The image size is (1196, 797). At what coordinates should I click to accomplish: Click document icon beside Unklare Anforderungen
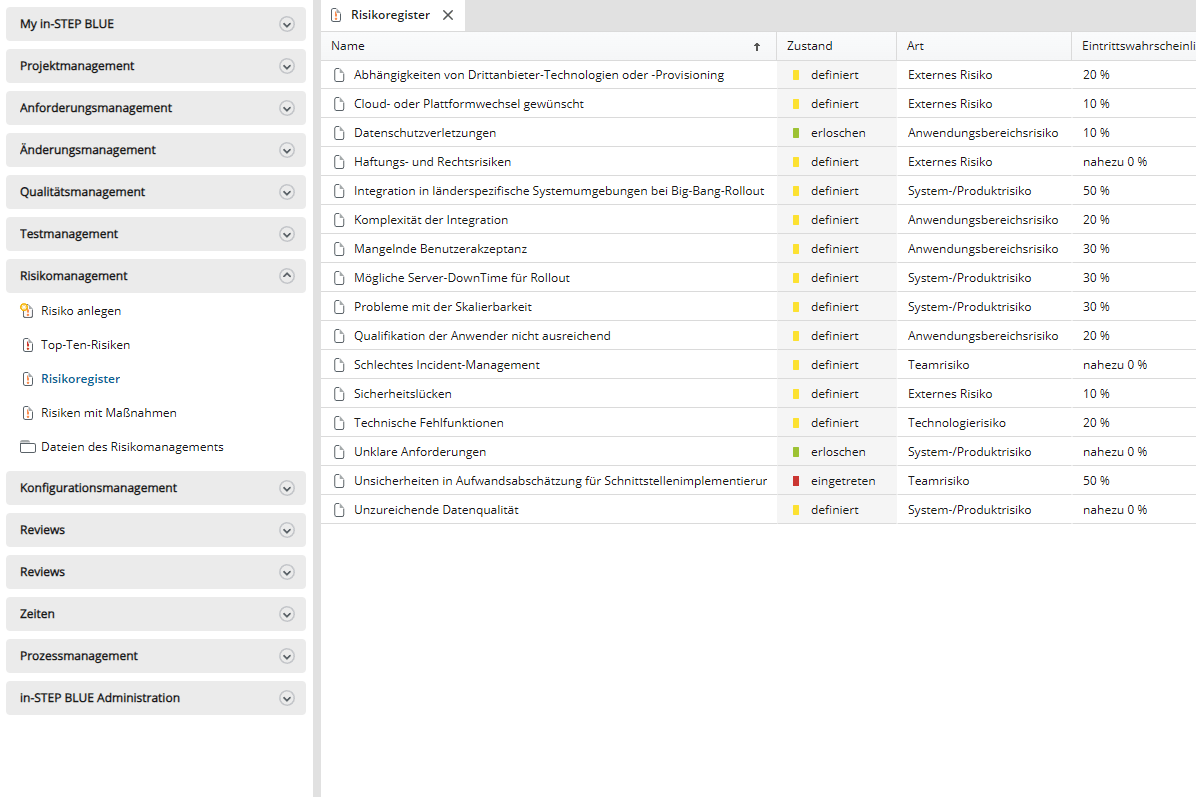click(339, 452)
